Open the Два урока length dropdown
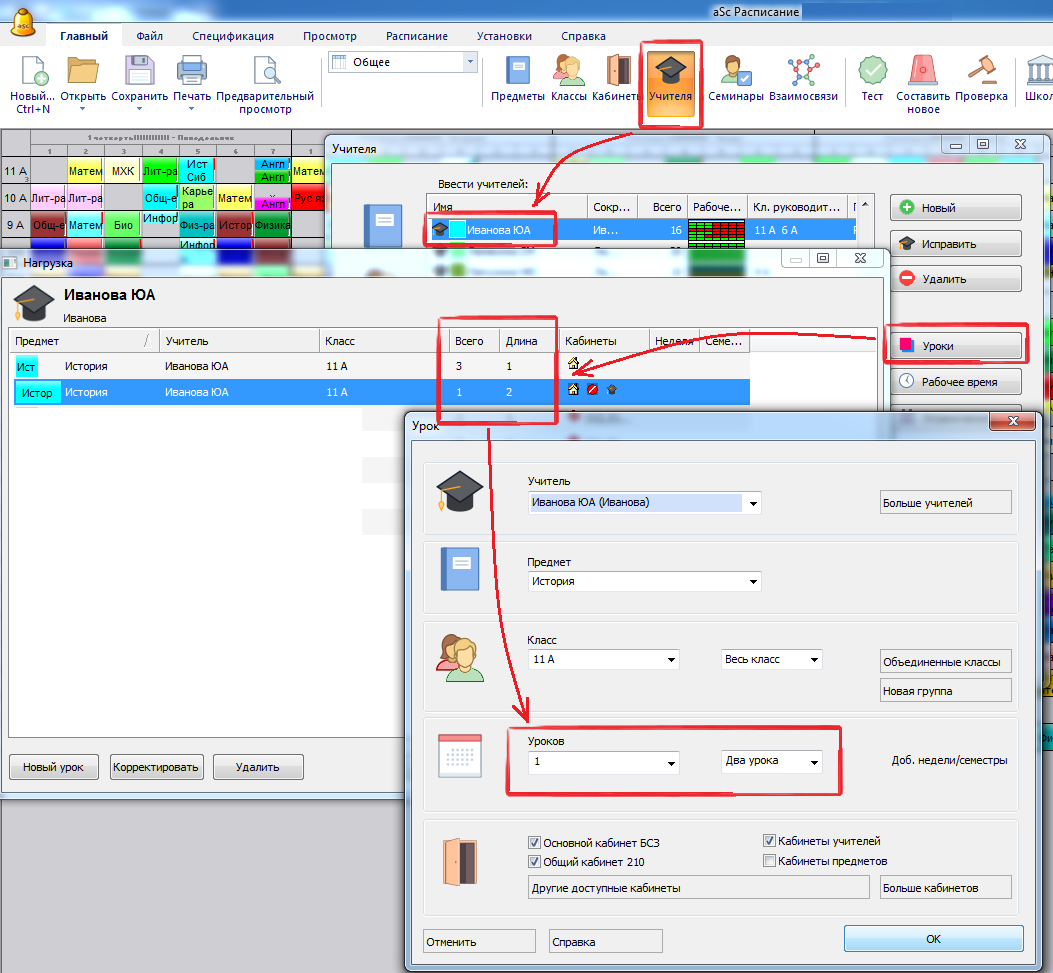1053x973 pixels. [x=815, y=762]
